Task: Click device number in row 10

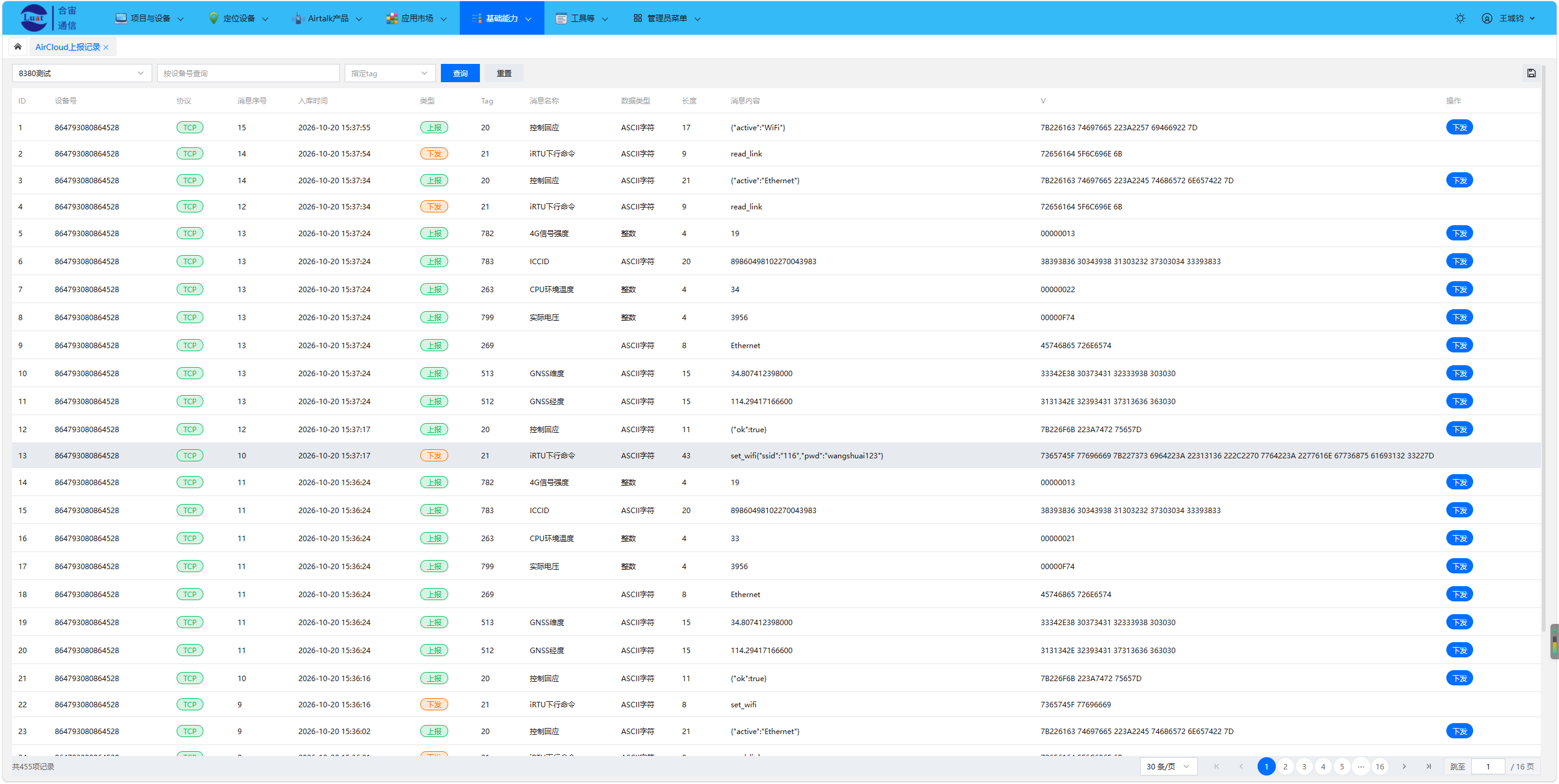Action: [87, 373]
